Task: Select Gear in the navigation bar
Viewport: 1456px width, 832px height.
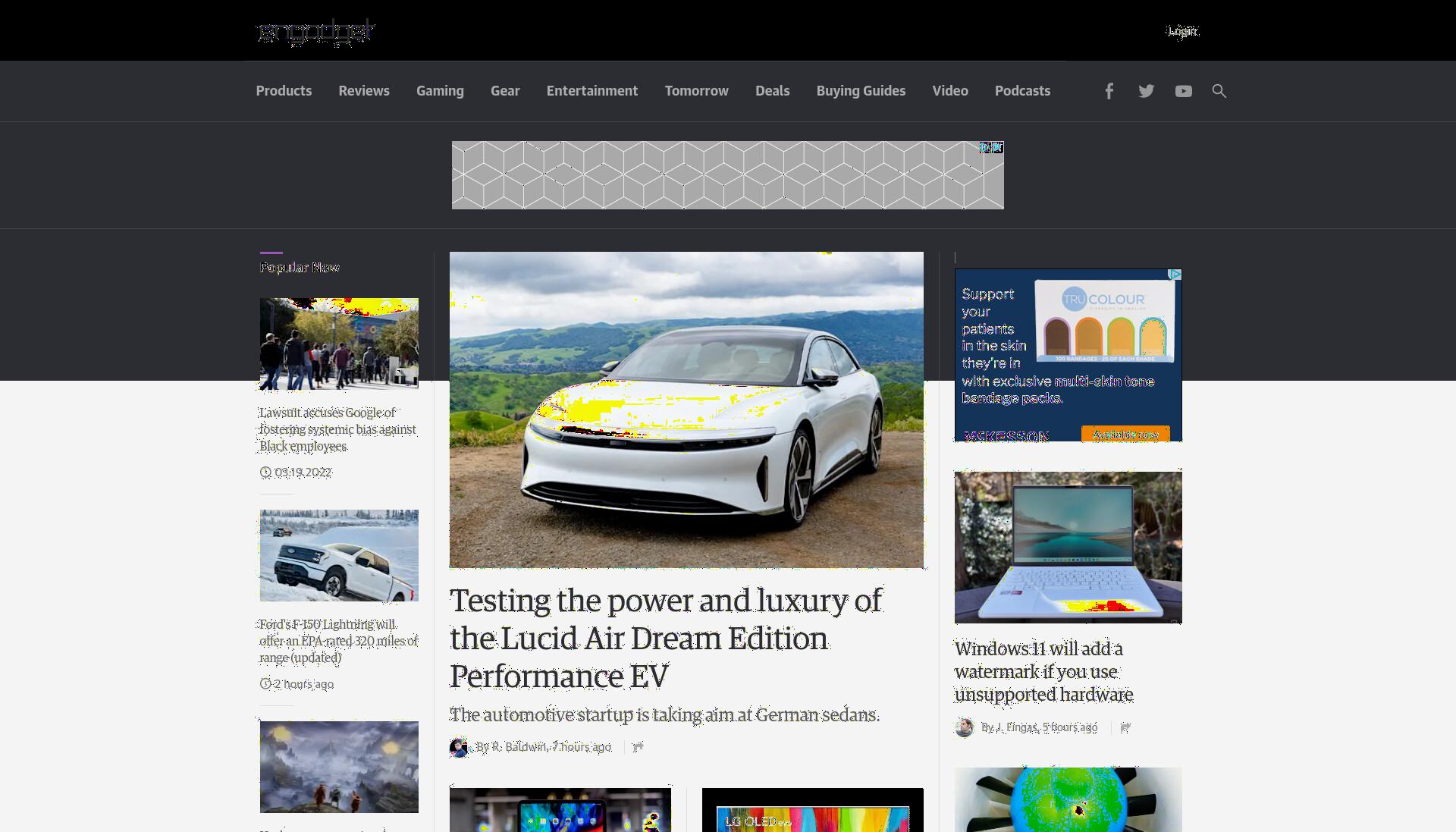Action: tap(505, 91)
